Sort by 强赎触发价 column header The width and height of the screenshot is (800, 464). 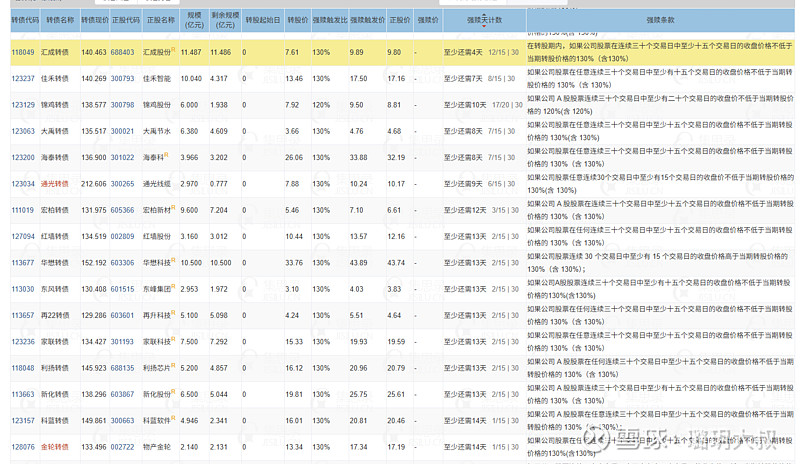(x=368, y=20)
